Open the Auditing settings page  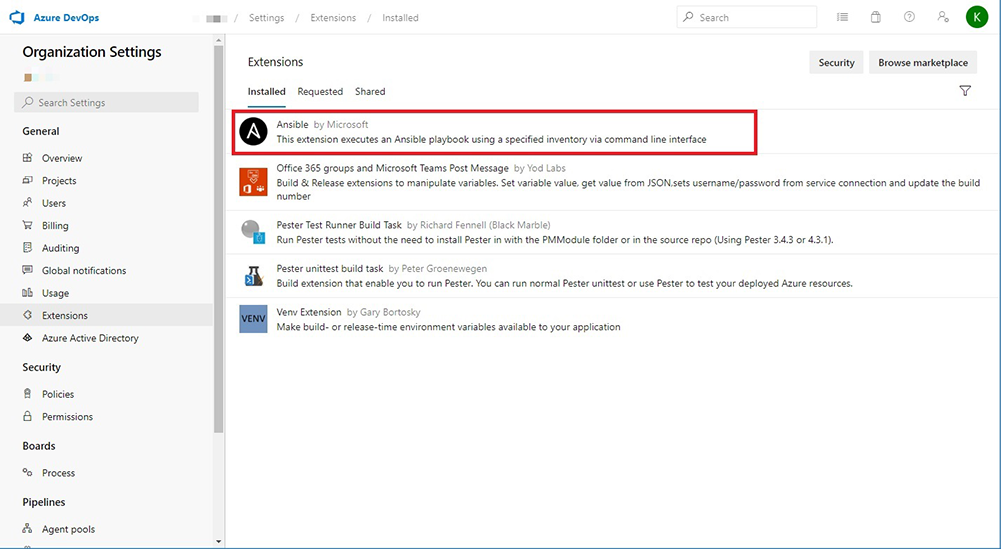[x=61, y=248]
